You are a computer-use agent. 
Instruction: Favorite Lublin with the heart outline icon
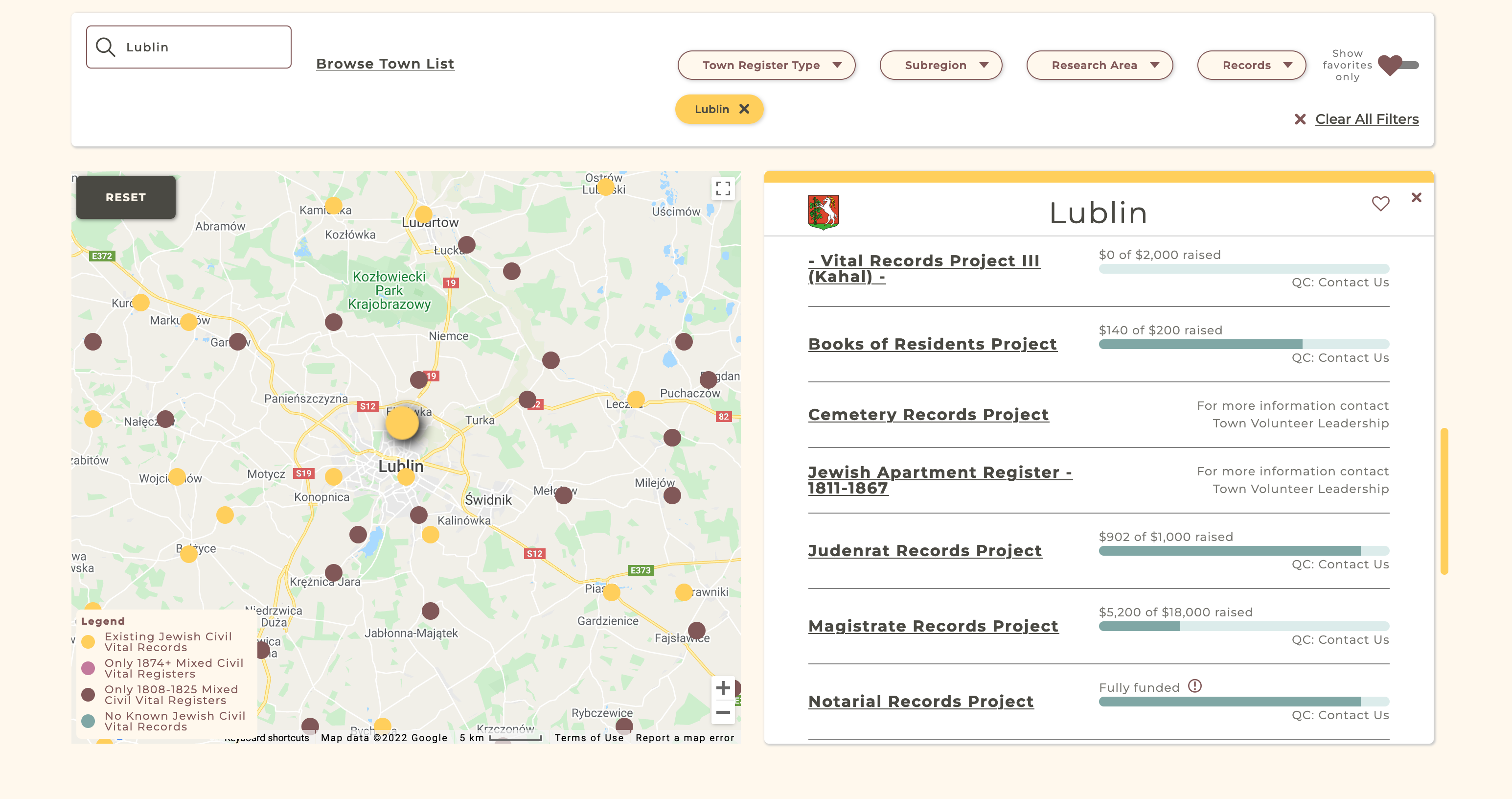click(1380, 204)
